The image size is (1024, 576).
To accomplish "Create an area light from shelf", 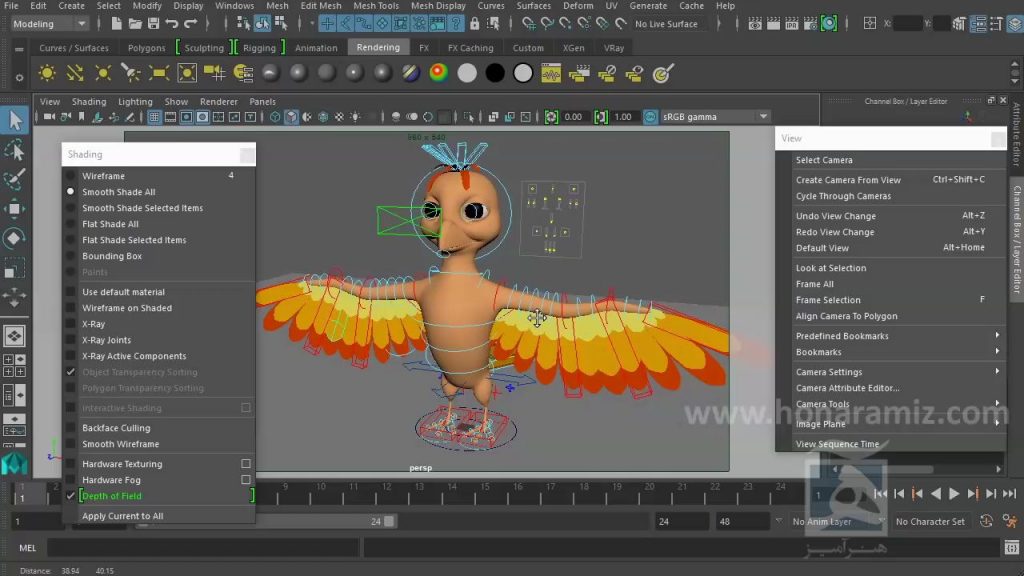I will pyautogui.click(x=159, y=73).
